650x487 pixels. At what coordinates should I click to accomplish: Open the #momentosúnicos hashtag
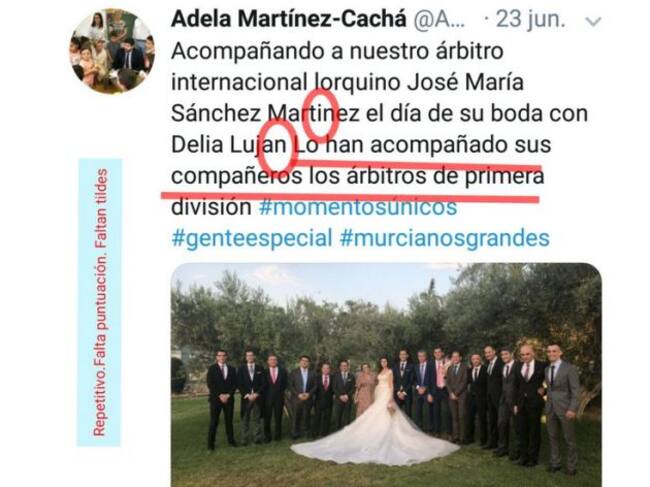358,207
